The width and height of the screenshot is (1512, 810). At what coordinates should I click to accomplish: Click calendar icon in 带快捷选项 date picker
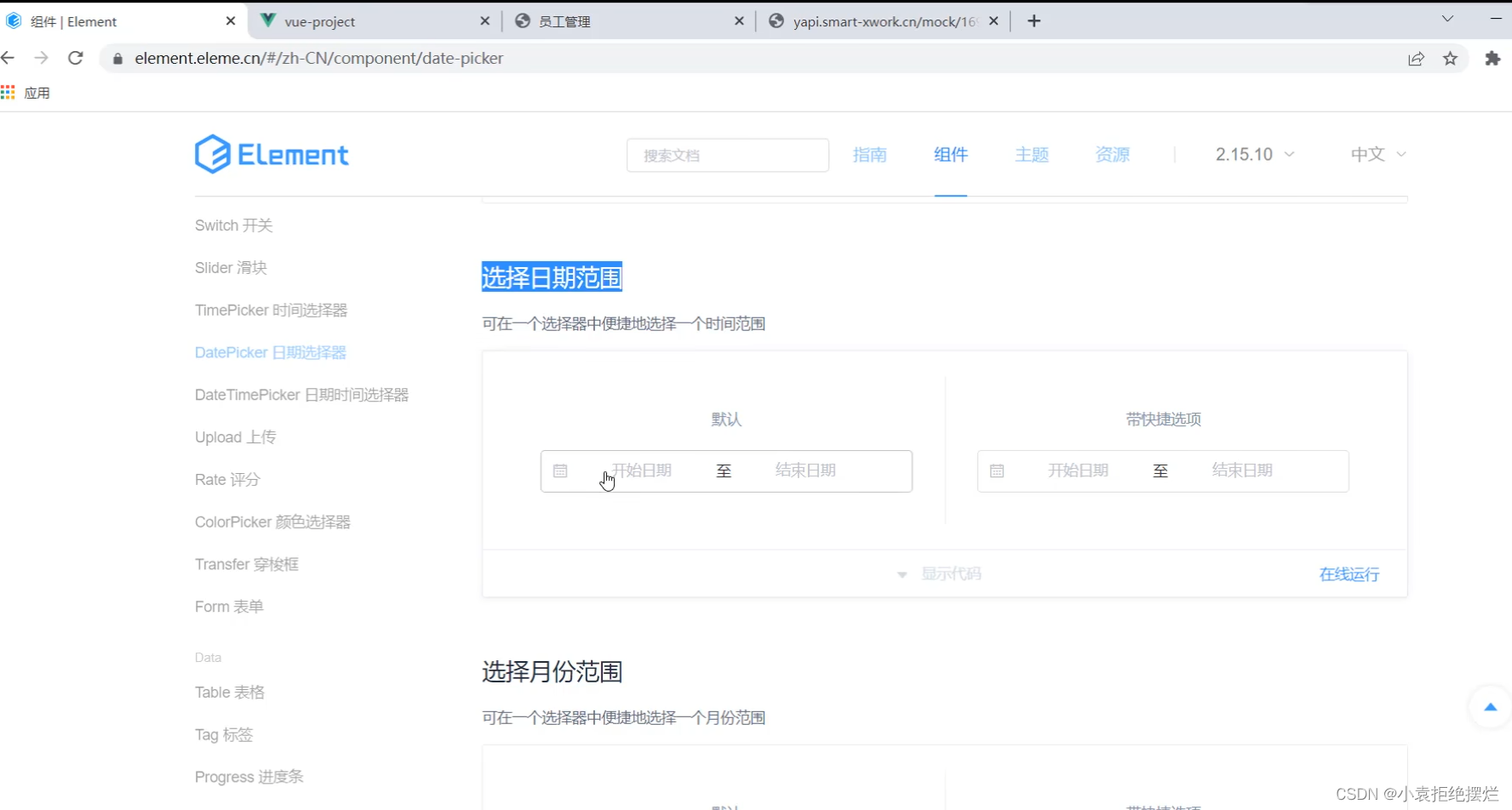[997, 471]
